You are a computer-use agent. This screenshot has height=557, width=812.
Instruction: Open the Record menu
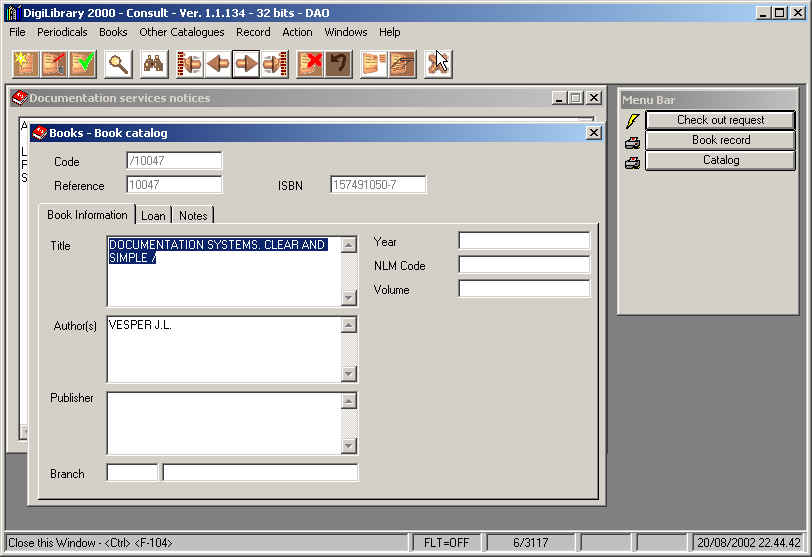tap(253, 32)
